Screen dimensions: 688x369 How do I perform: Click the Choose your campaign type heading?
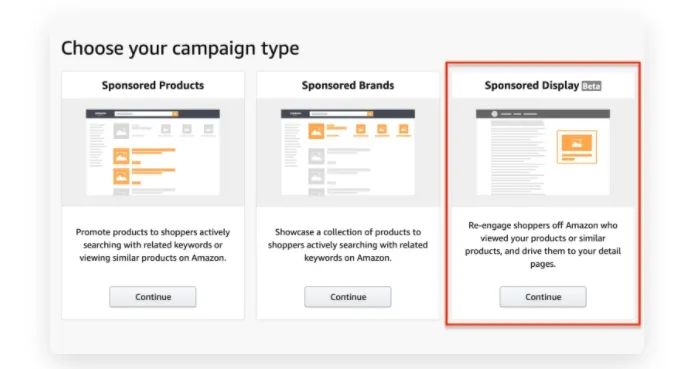tap(180, 48)
